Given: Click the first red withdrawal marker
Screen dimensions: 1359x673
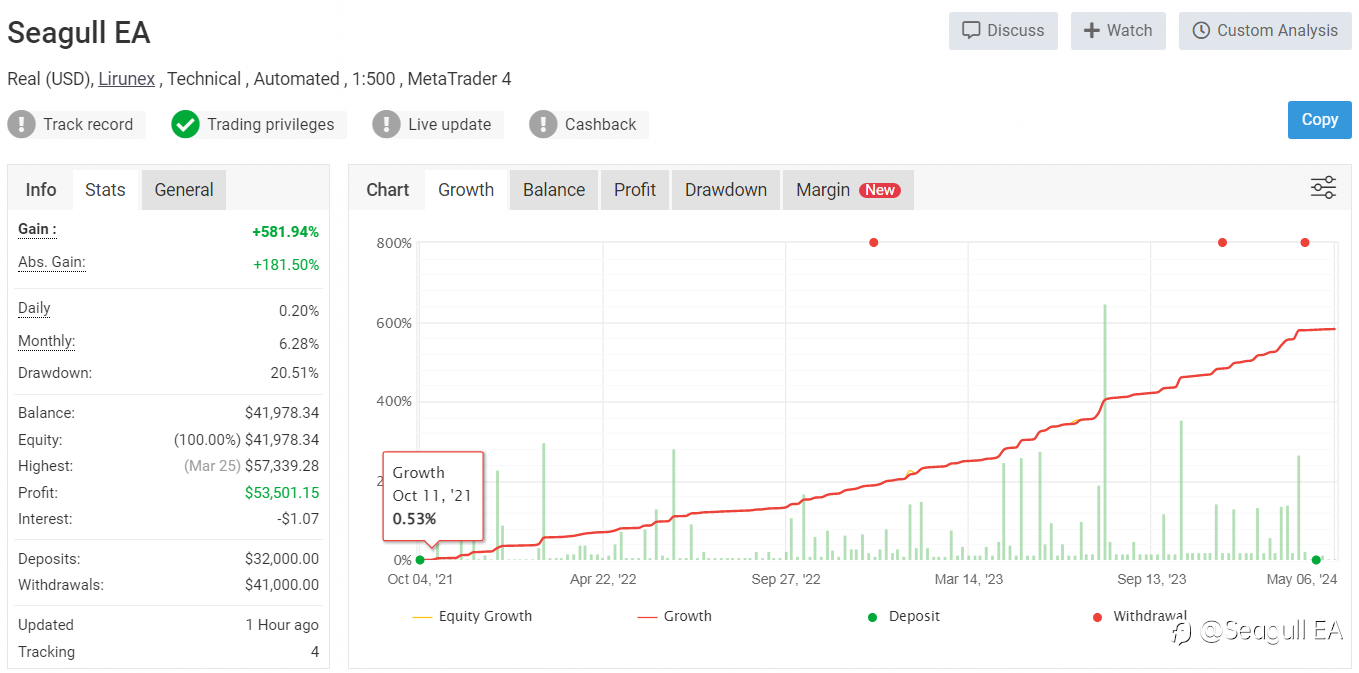Looking at the screenshot, I should 874,242.
